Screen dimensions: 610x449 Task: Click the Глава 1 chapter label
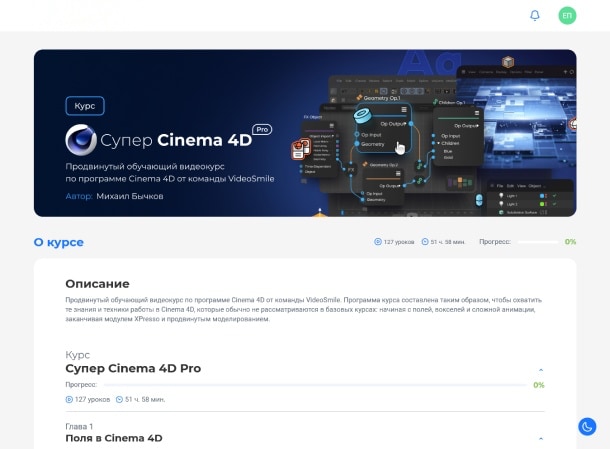click(x=79, y=427)
